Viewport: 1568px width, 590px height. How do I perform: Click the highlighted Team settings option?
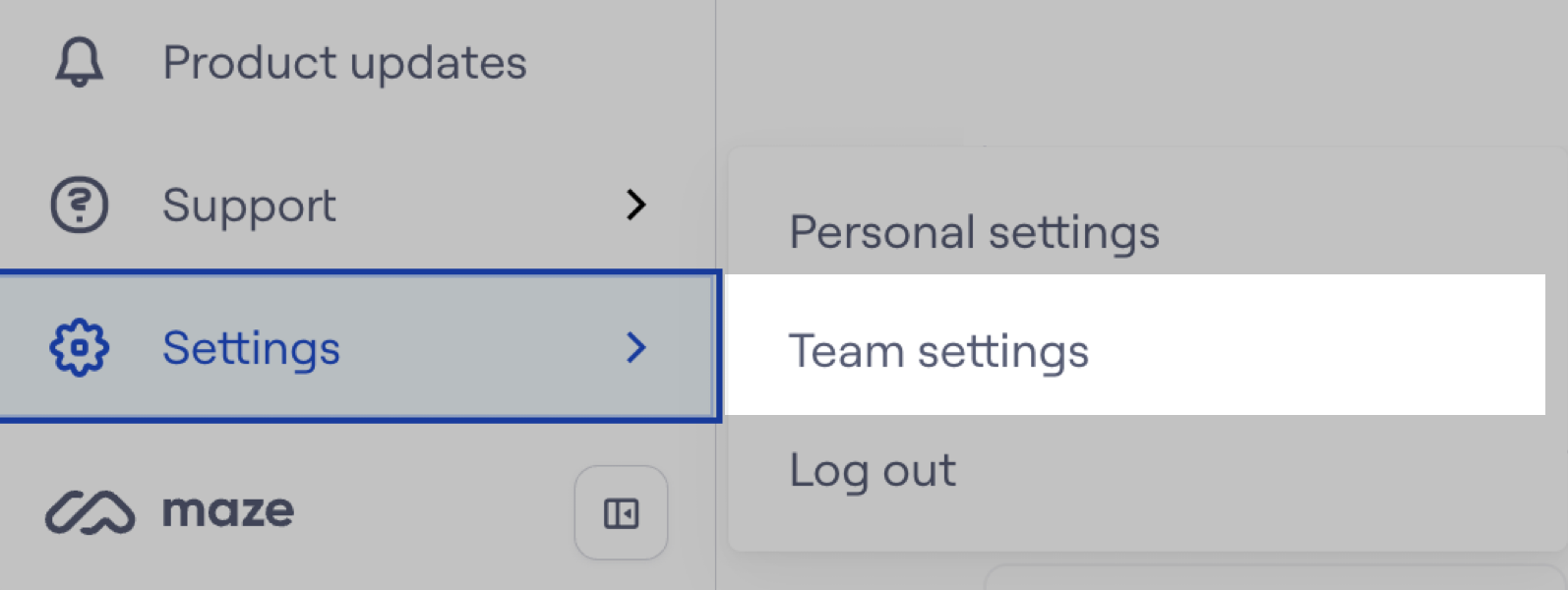coord(940,350)
